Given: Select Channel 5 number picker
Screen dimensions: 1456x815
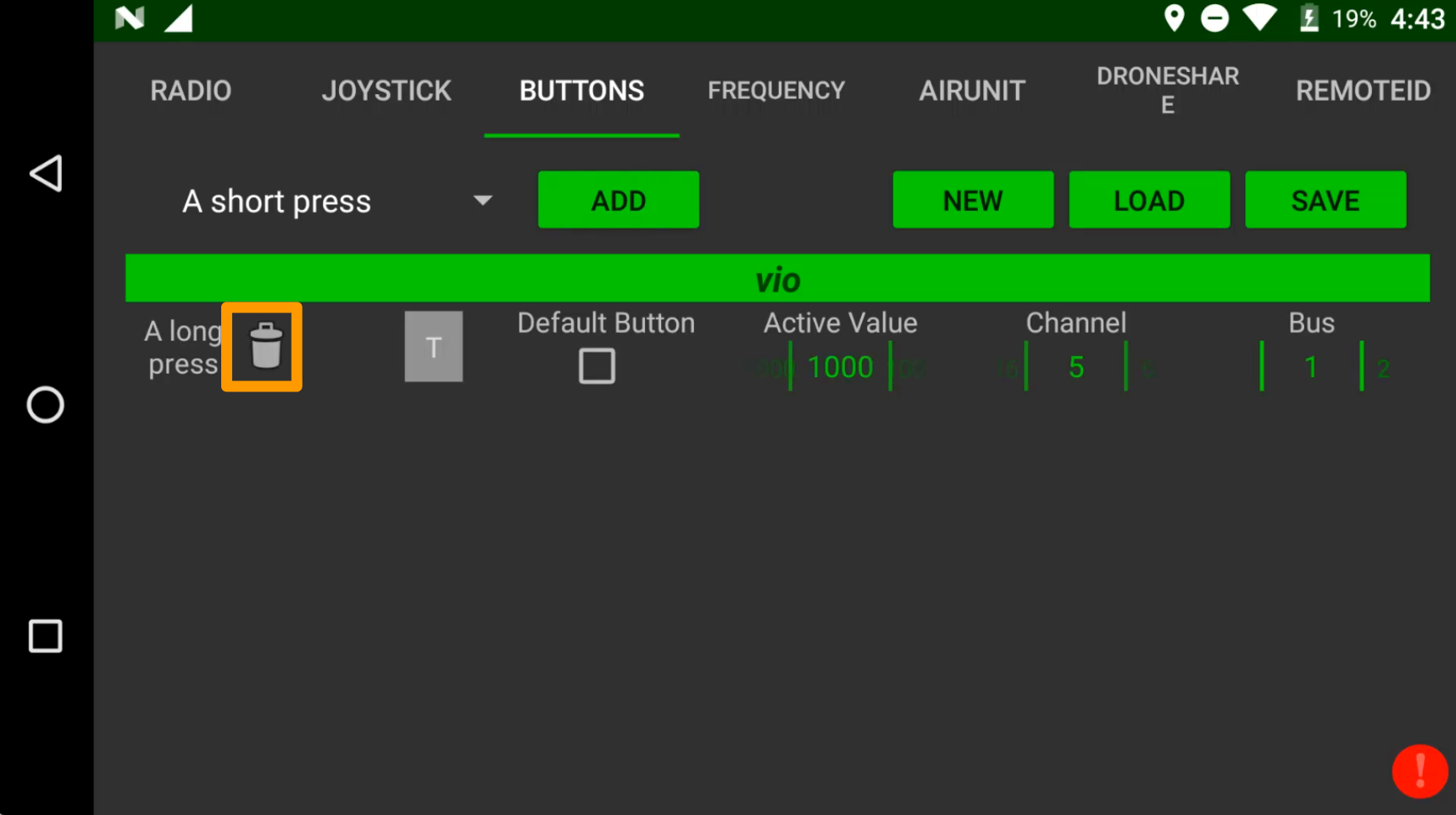Looking at the screenshot, I should click(x=1075, y=367).
